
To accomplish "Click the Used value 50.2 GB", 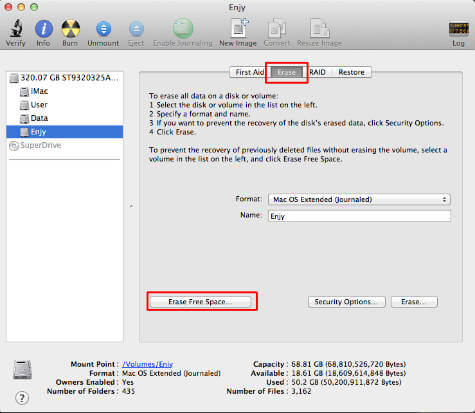I will point(346,382).
